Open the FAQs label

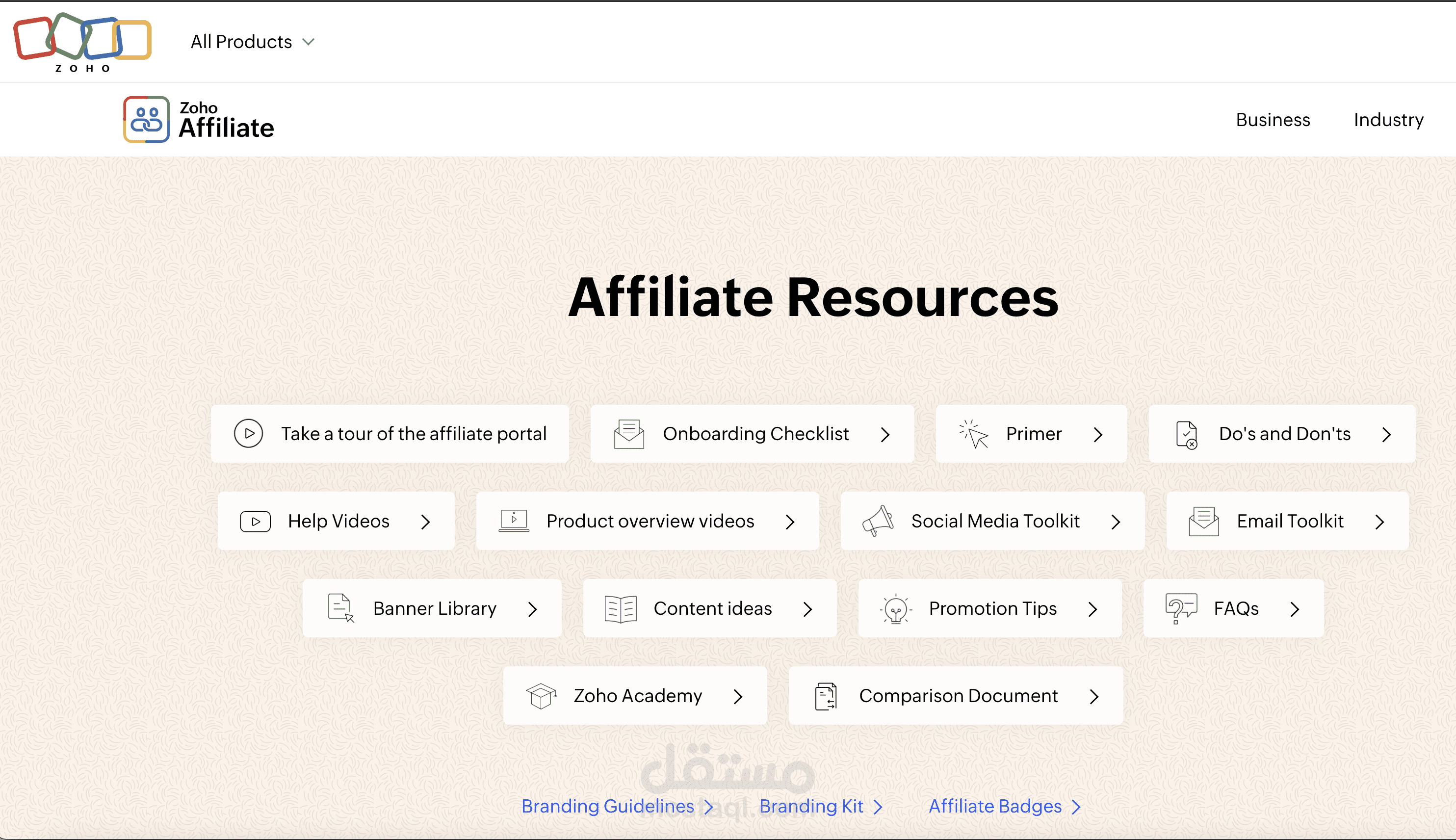coord(1236,608)
